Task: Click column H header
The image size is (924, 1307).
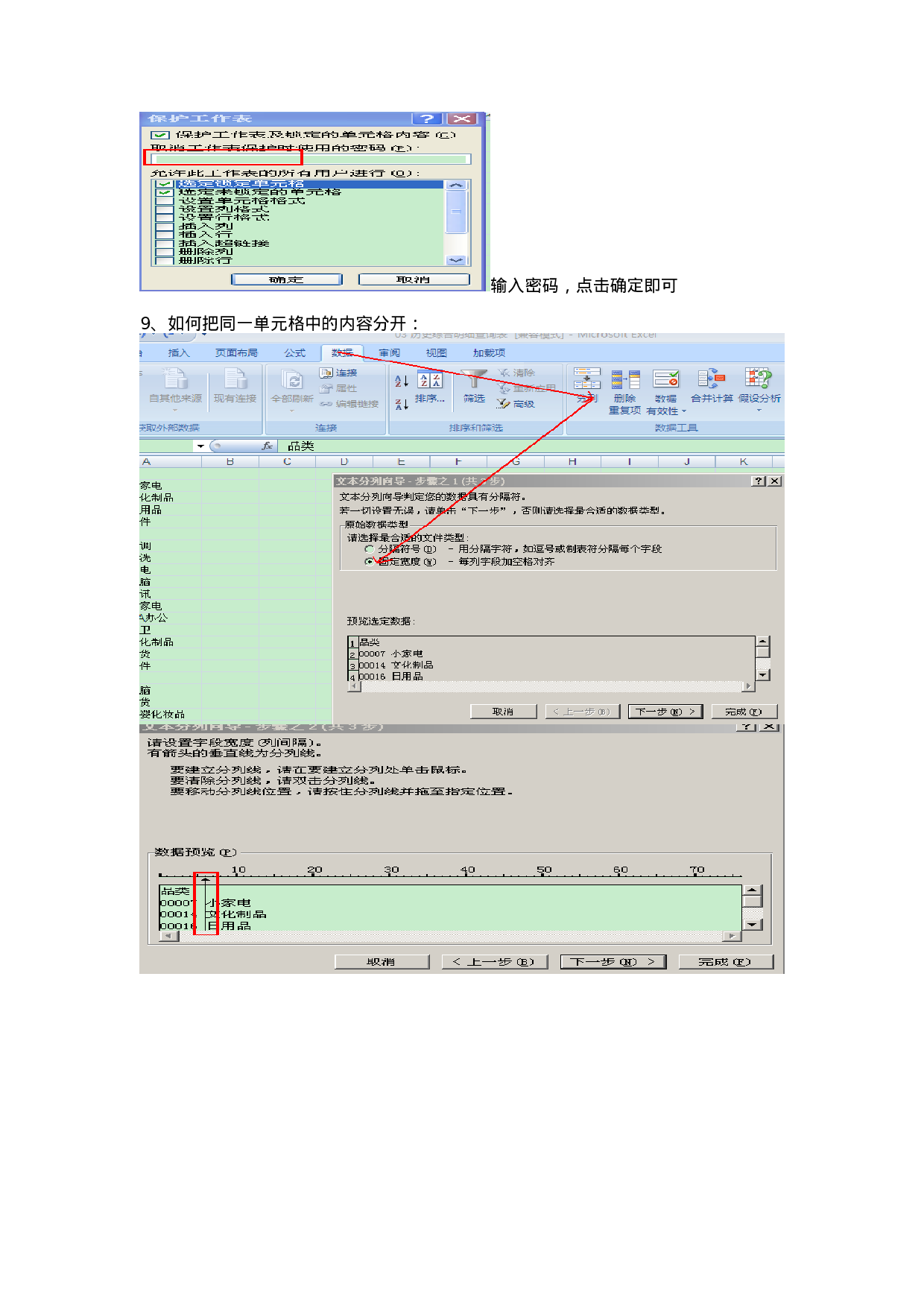Action: (x=572, y=462)
